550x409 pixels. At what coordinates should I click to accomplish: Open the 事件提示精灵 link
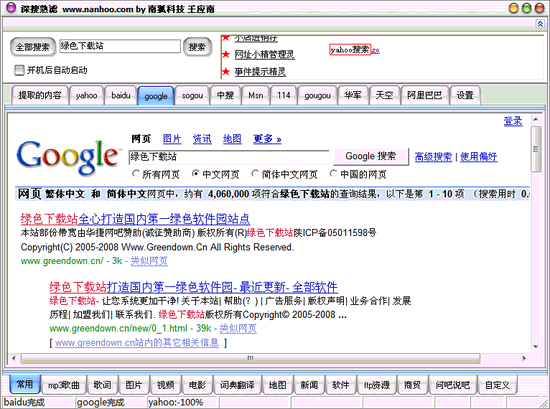point(260,72)
